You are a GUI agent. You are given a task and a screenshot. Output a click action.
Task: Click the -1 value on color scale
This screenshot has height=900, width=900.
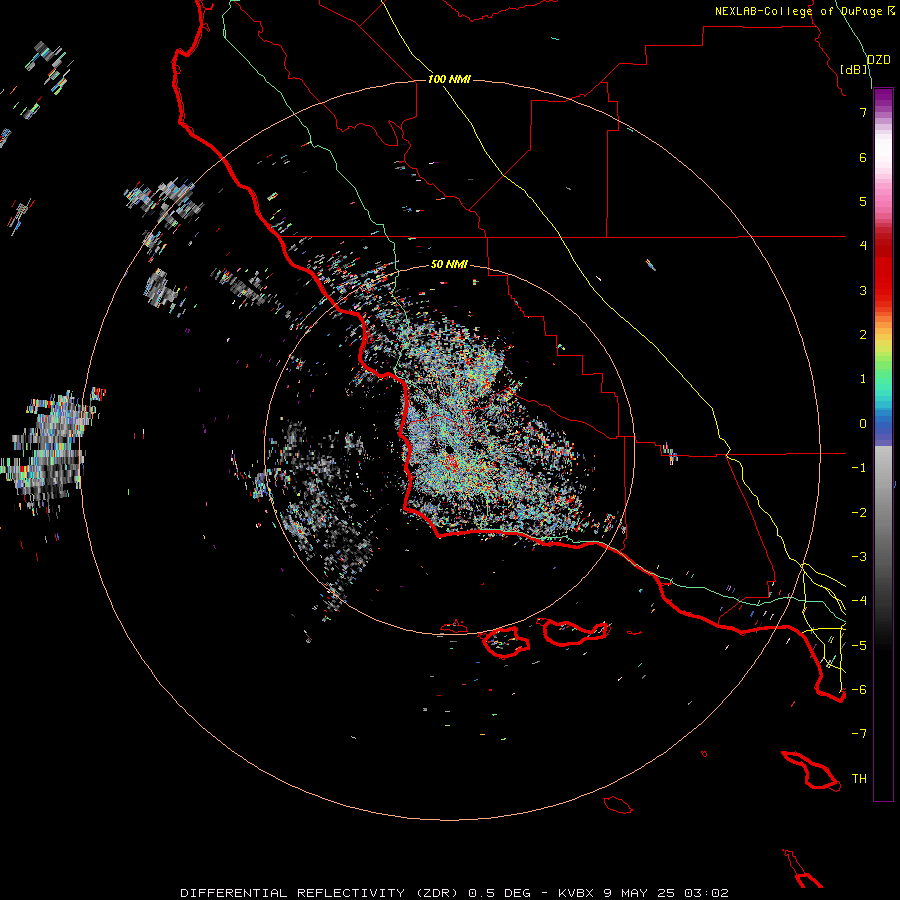(x=859, y=468)
